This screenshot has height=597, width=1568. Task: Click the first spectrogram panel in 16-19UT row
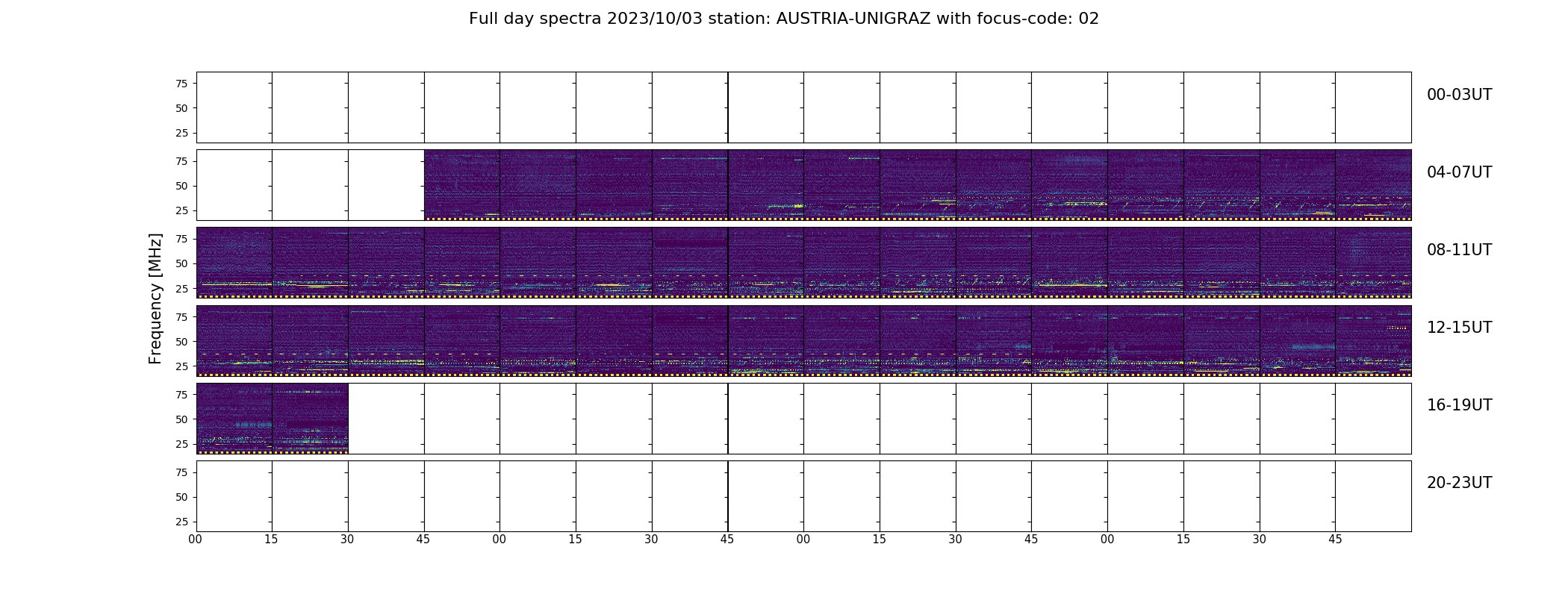pos(234,418)
